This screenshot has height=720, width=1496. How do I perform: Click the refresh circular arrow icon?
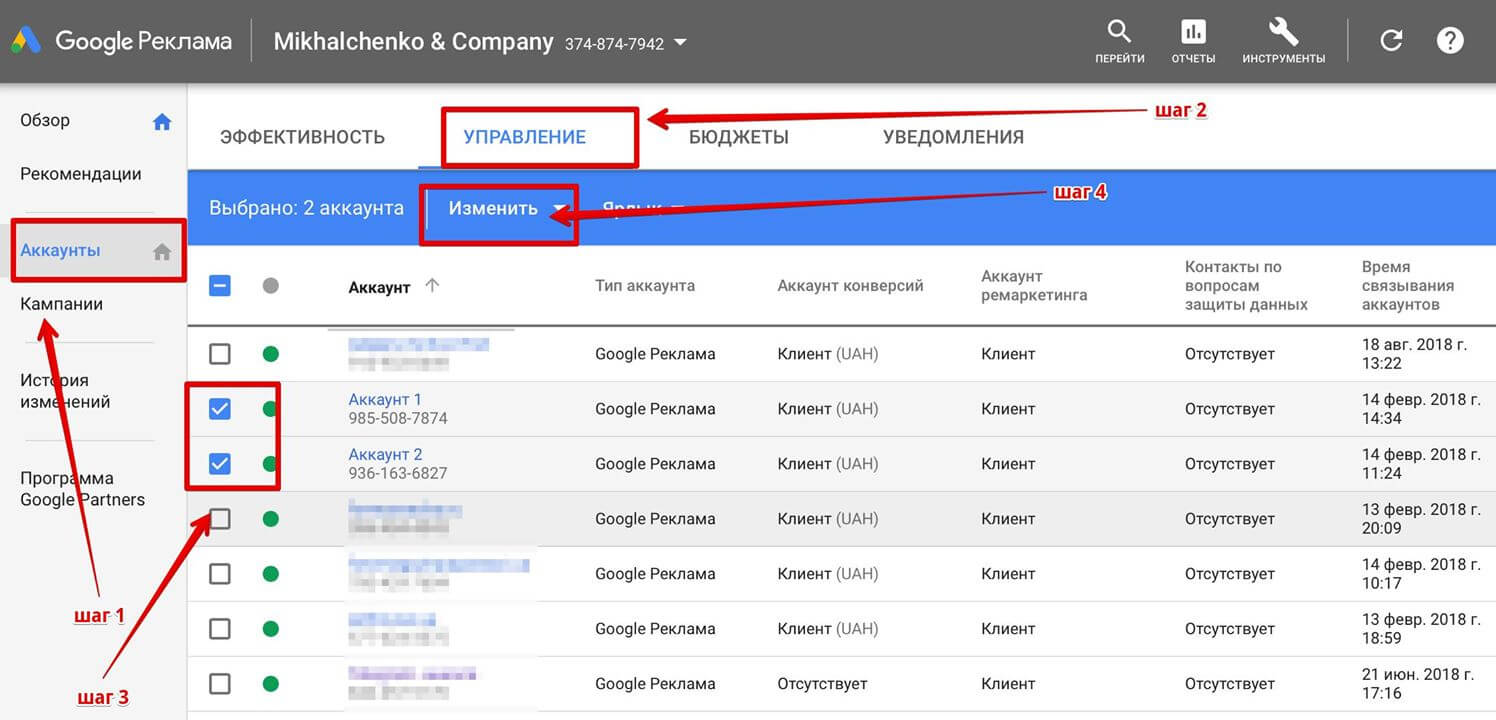(1391, 41)
